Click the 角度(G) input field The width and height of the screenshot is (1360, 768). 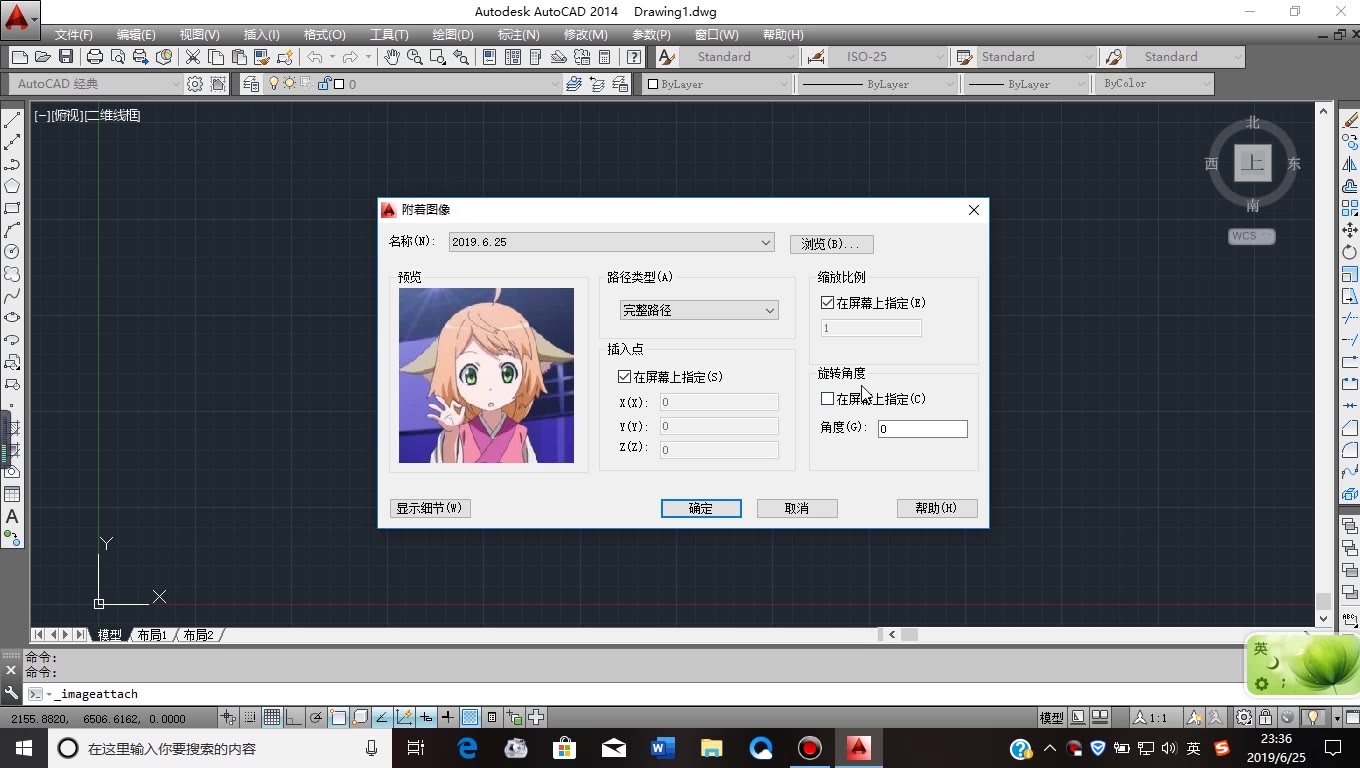[x=922, y=428]
